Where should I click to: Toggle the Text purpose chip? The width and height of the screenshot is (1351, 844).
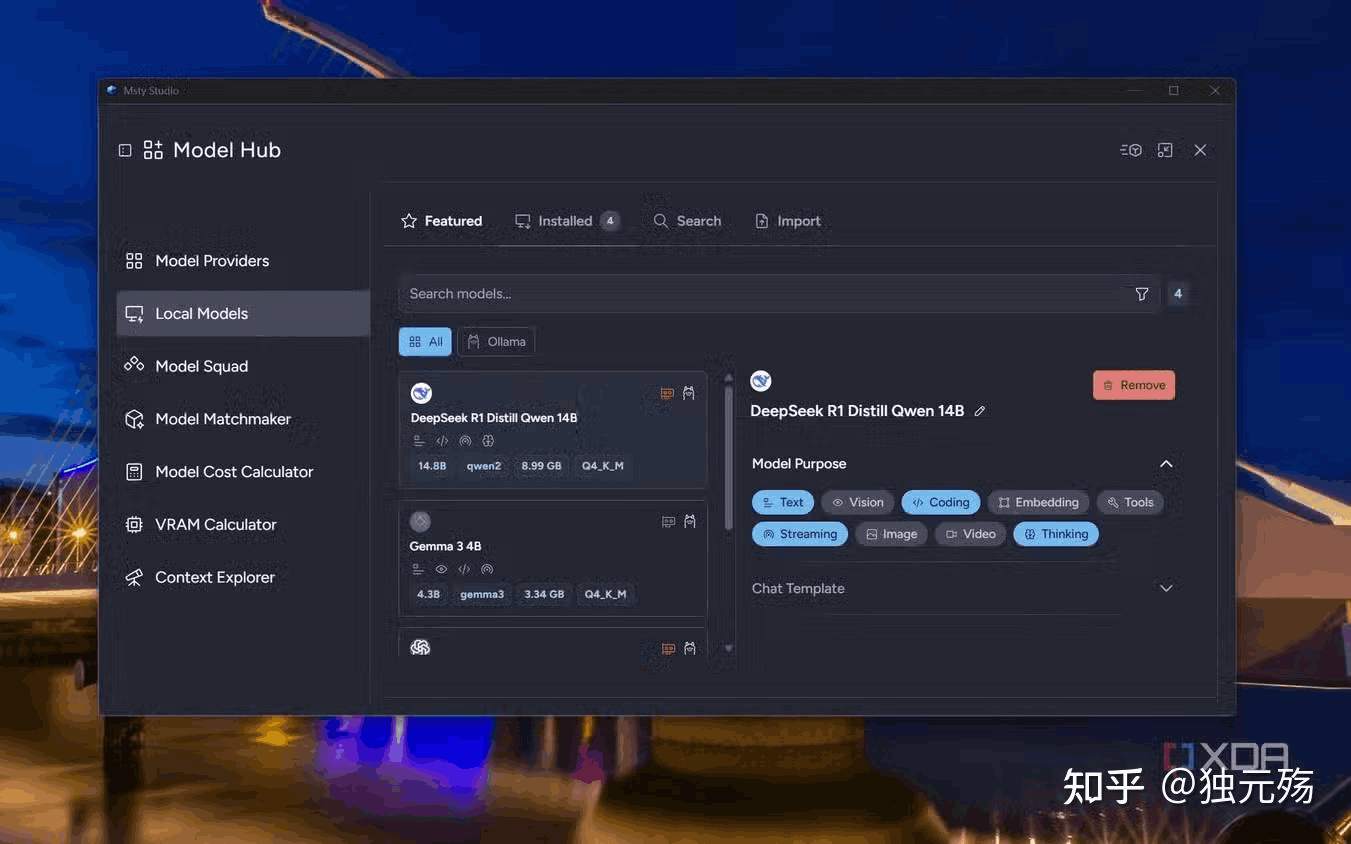click(x=783, y=503)
